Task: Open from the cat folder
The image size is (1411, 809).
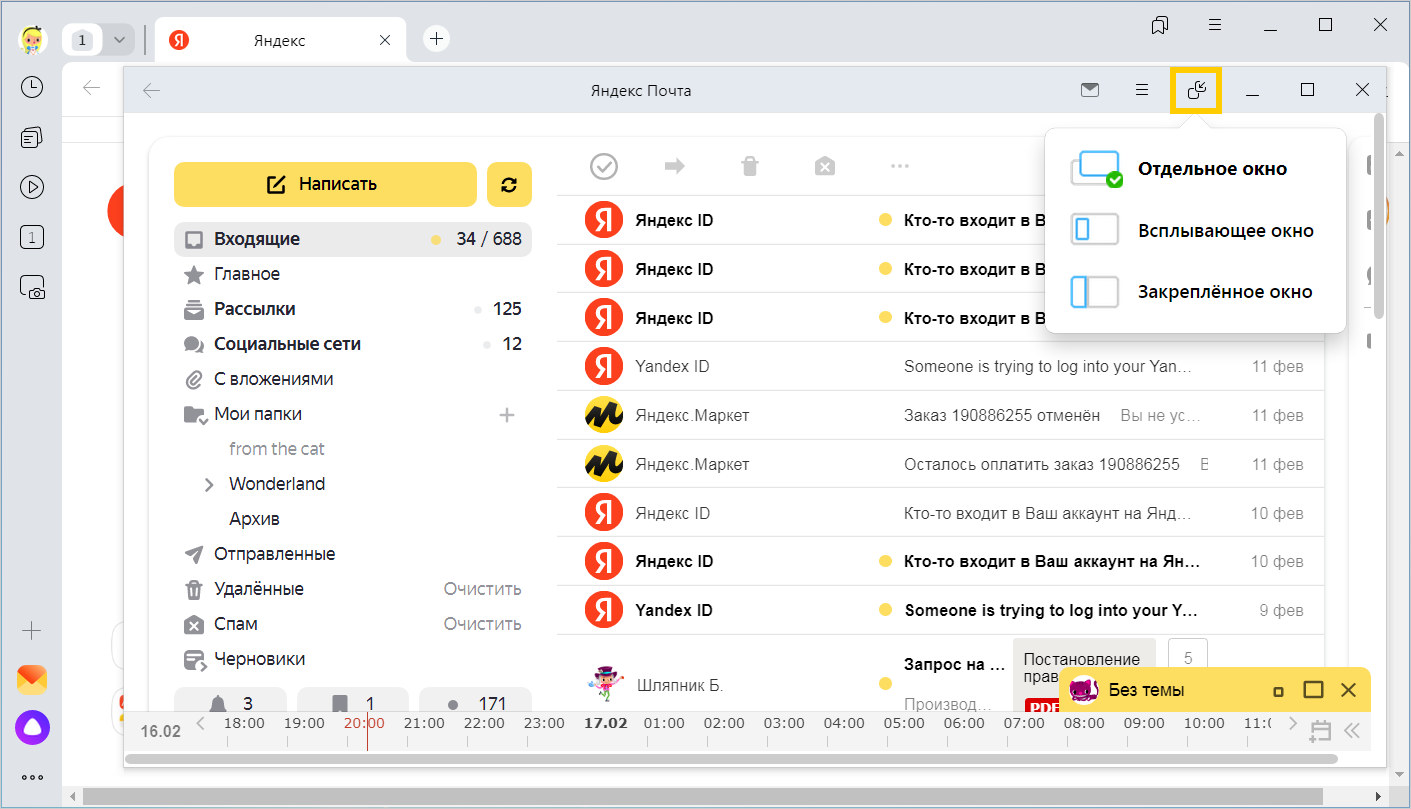Action: tap(277, 449)
